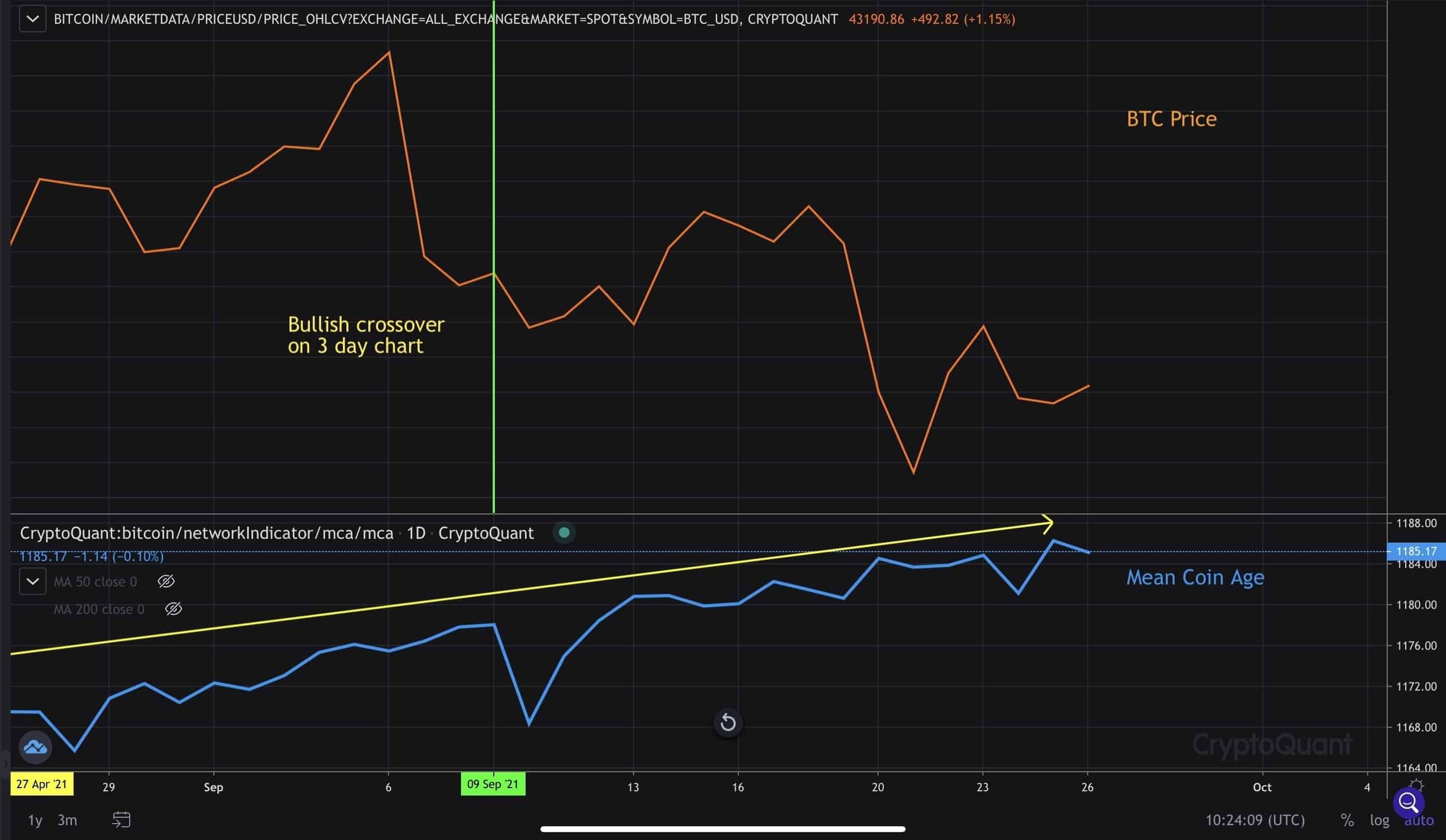This screenshot has height=840, width=1446.
Task: Click the 1185.17 price label on axis
Action: point(1416,551)
